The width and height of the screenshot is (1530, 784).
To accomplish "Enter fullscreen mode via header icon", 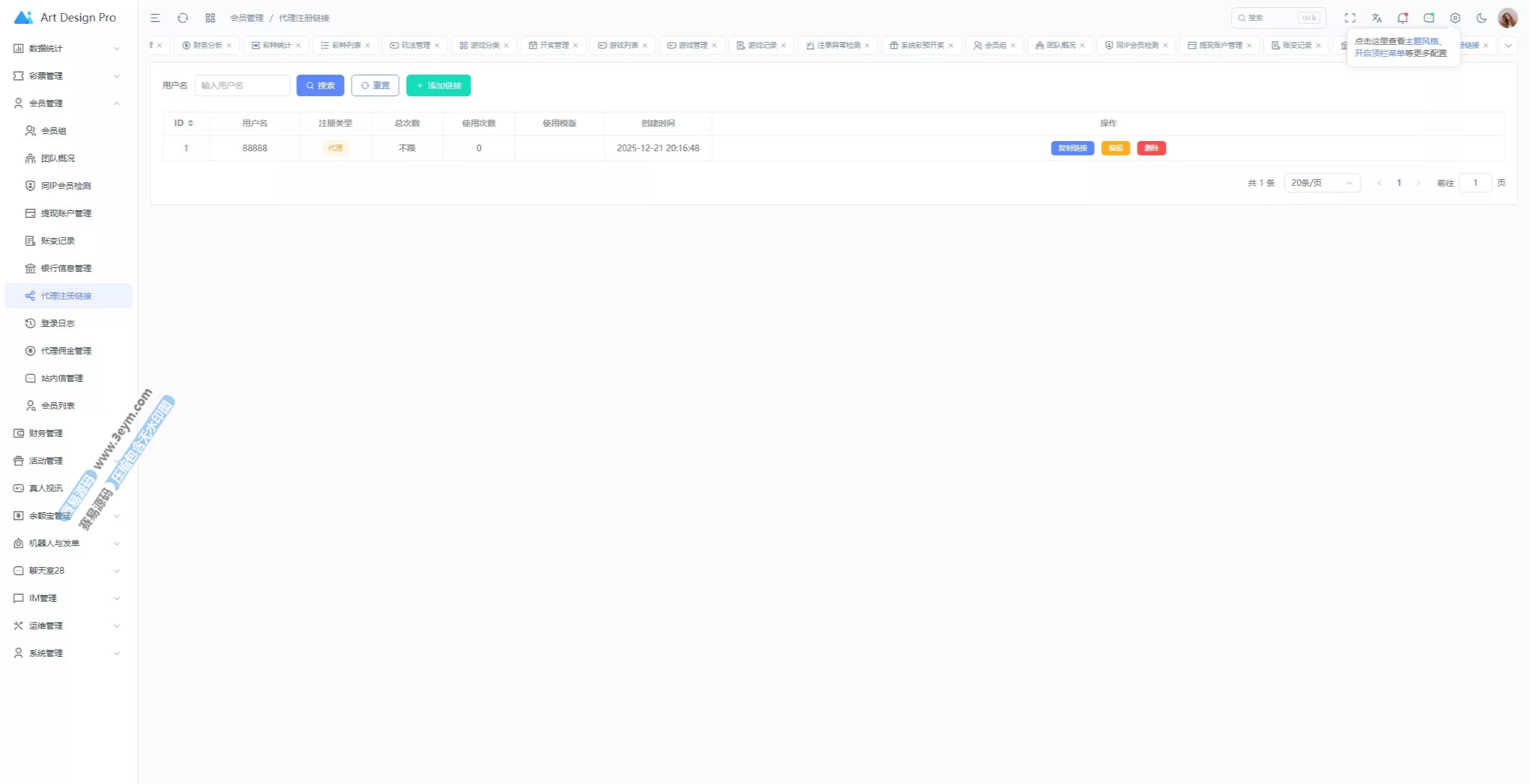I will click(1350, 18).
